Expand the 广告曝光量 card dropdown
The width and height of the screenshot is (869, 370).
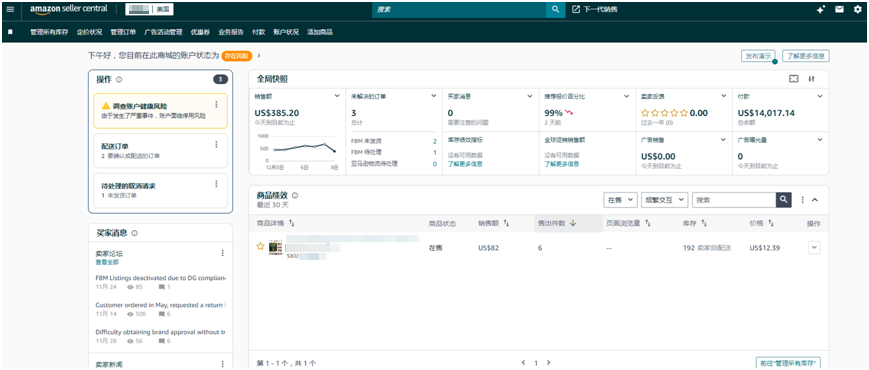(820, 140)
